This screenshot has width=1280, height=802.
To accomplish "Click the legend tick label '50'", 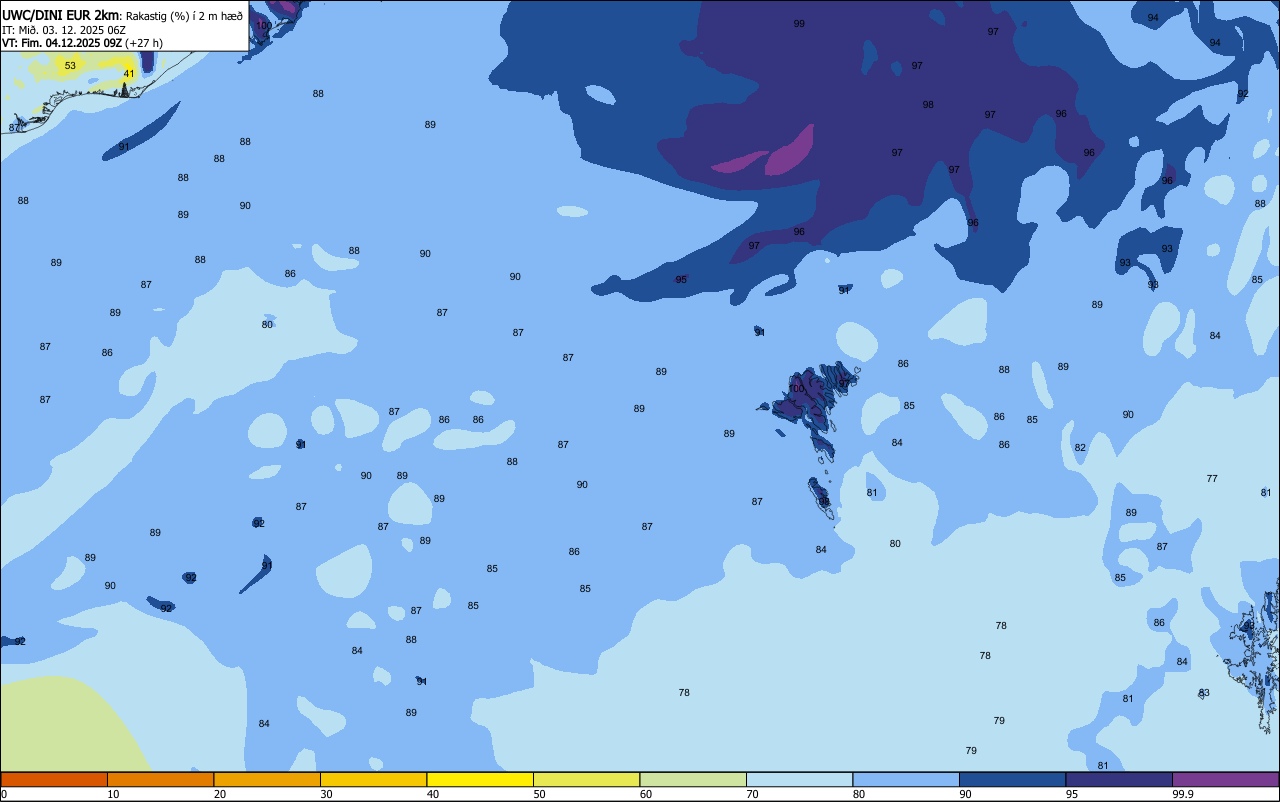I will pyautogui.click(x=539, y=794).
